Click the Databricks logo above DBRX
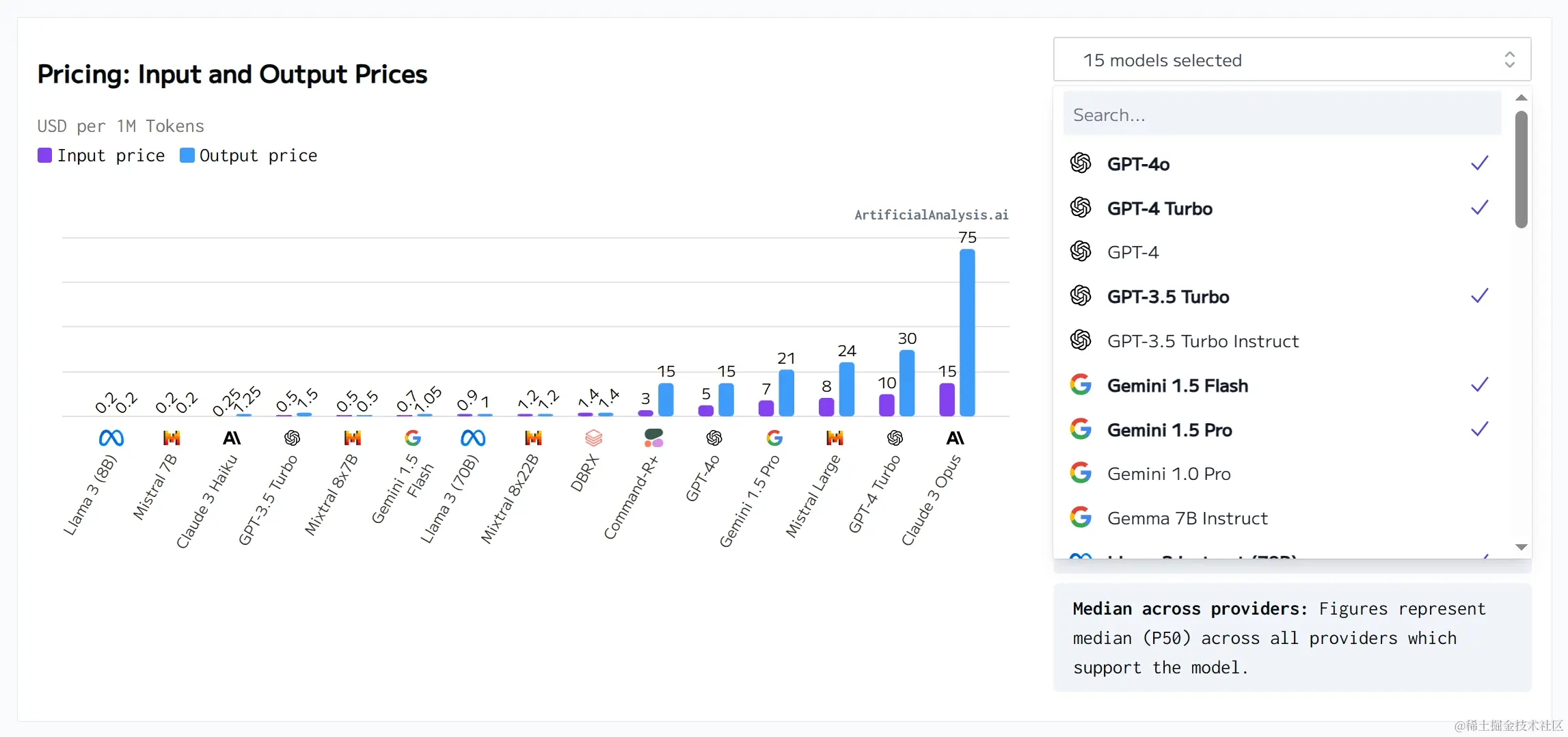 coord(594,438)
